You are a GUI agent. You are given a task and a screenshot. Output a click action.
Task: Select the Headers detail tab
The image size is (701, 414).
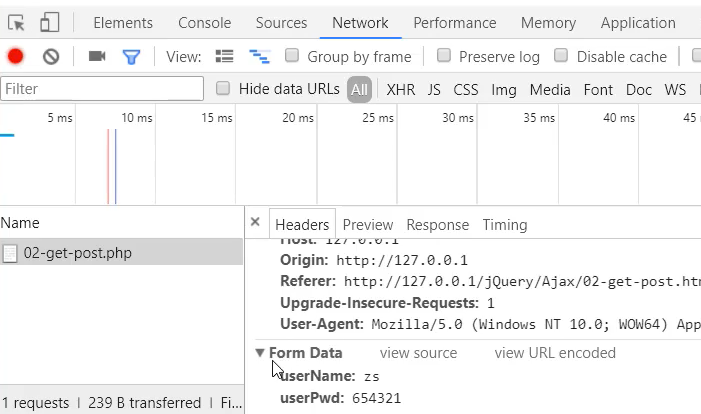302,224
